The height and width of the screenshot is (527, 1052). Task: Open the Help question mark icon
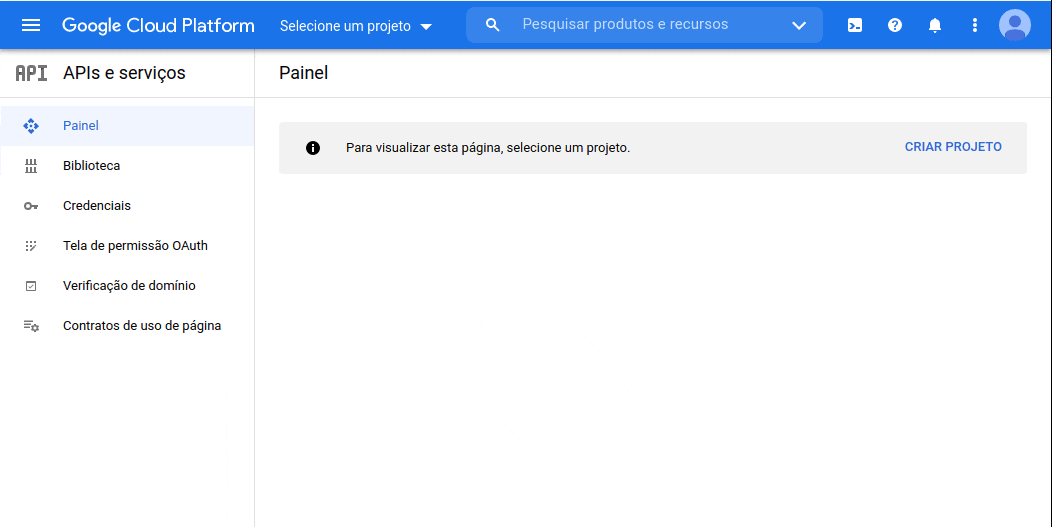[895, 26]
